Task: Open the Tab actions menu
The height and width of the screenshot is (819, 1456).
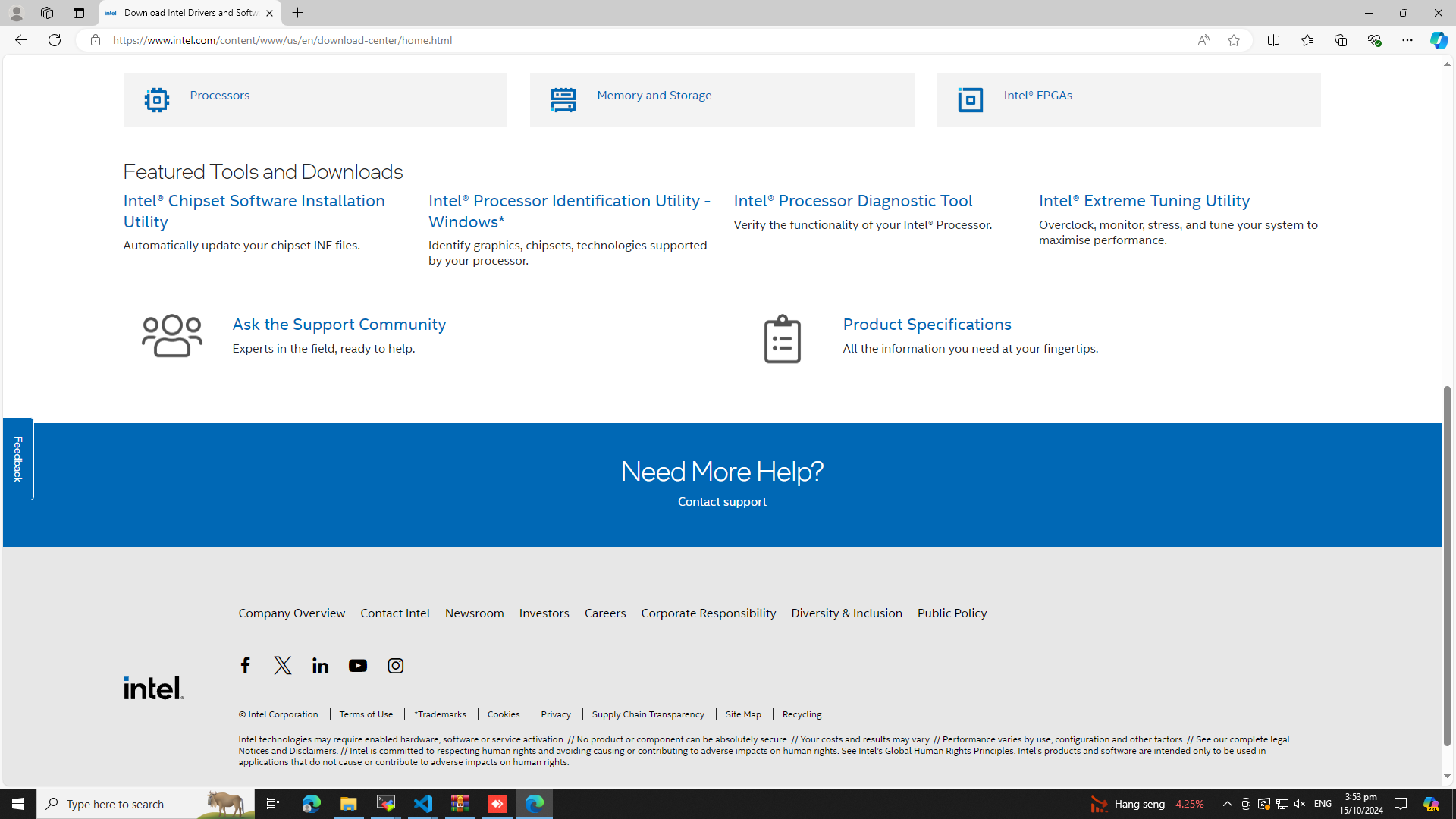Action: pyautogui.click(x=78, y=13)
